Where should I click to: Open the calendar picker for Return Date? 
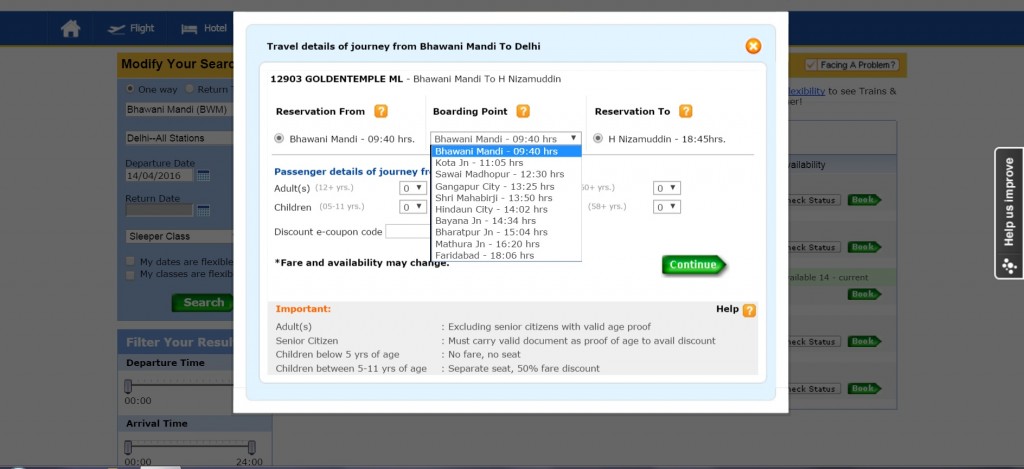tap(203, 210)
